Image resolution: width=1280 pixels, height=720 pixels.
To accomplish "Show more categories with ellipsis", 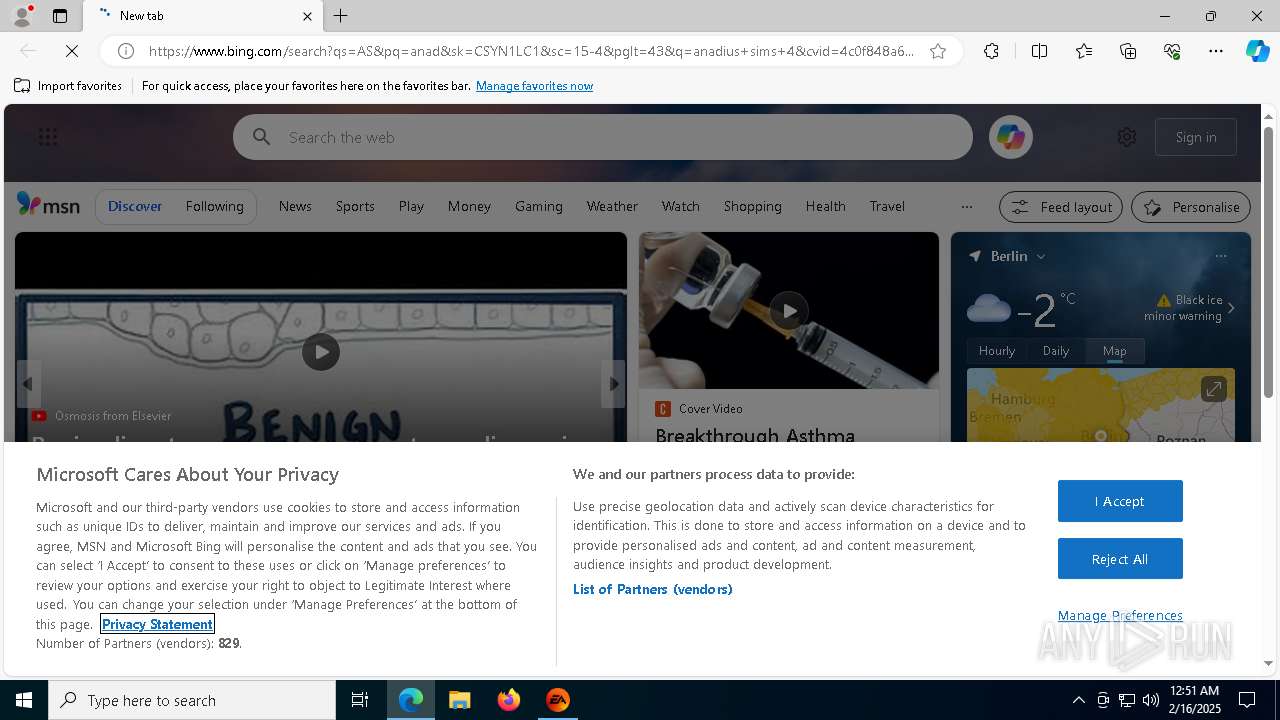I will click(966, 207).
